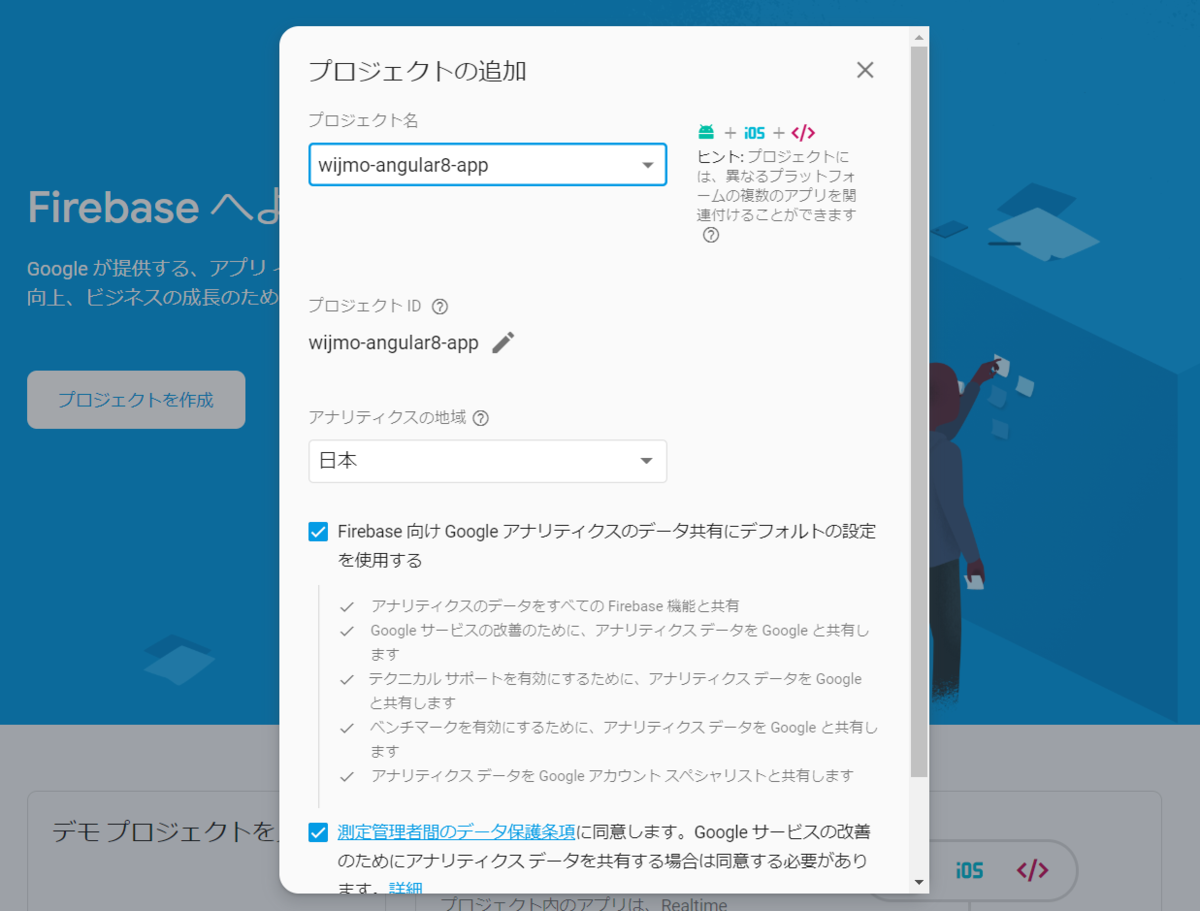The height and width of the screenshot is (911, 1200).
Task: Click the text アナリティクスのデータをすべての Firebase 機能と共有
Action: pos(555,606)
